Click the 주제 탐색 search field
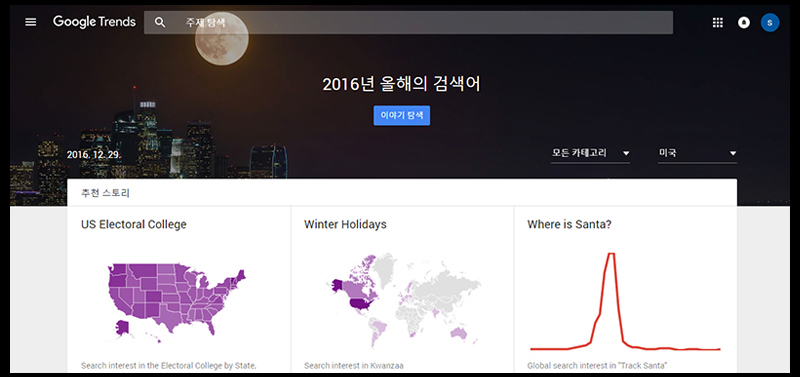This screenshot has width=800, height=377. [408, 22]
